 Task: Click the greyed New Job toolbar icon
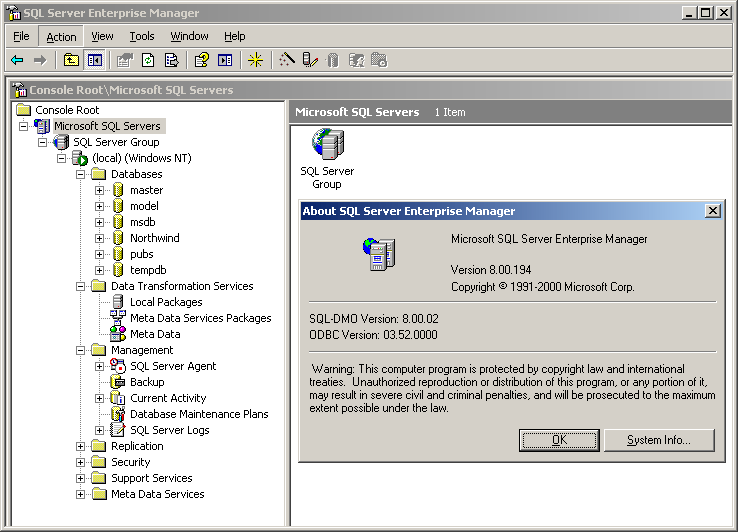pos(379,60)
